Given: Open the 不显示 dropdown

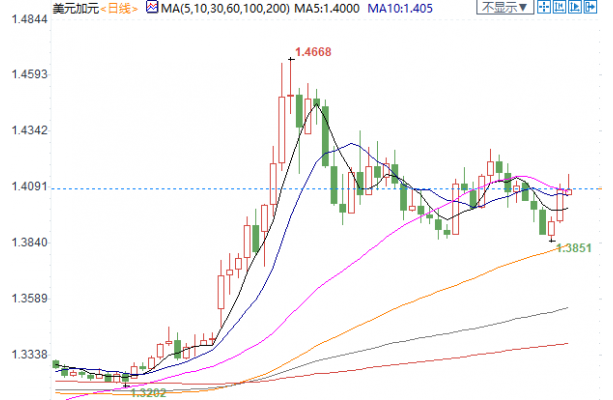Looking at the screenshot, I should (505, 7).
